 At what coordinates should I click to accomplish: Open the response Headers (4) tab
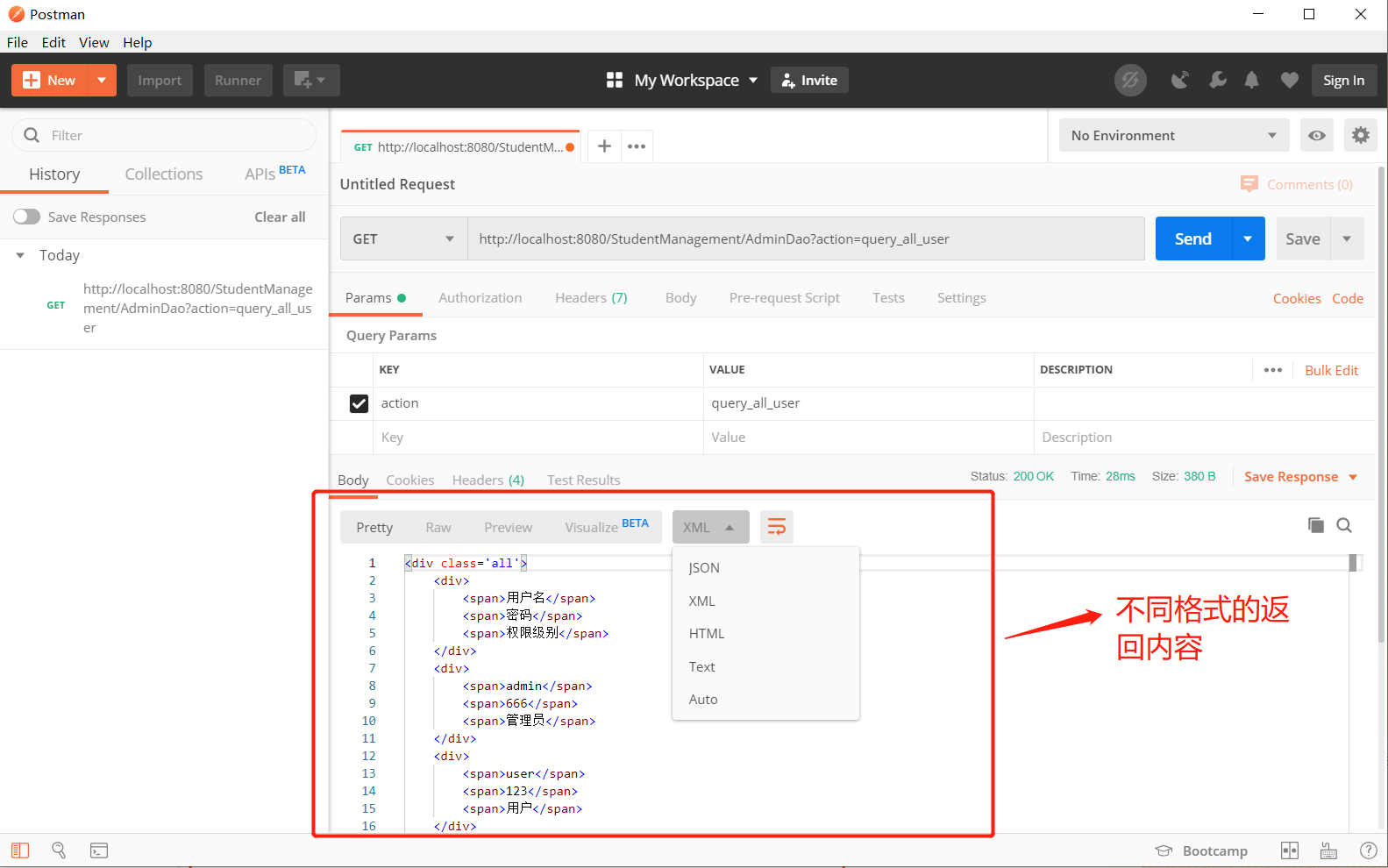pyautogui.click(x=488, y=480)
